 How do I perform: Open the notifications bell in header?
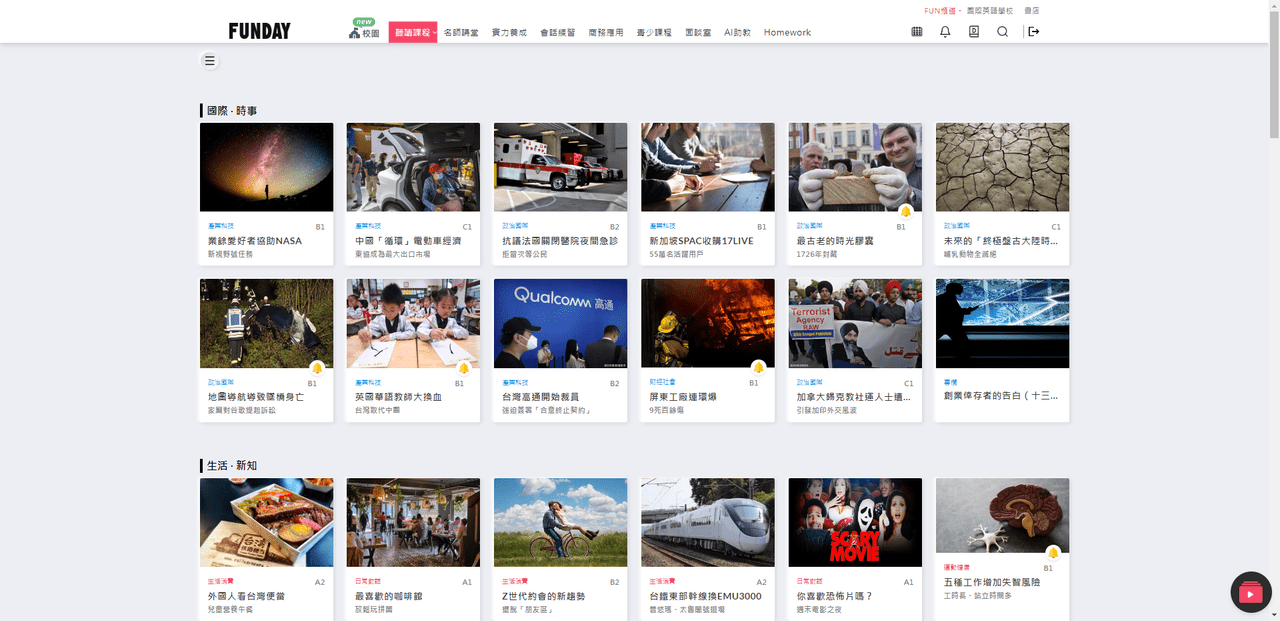point(945,32)
